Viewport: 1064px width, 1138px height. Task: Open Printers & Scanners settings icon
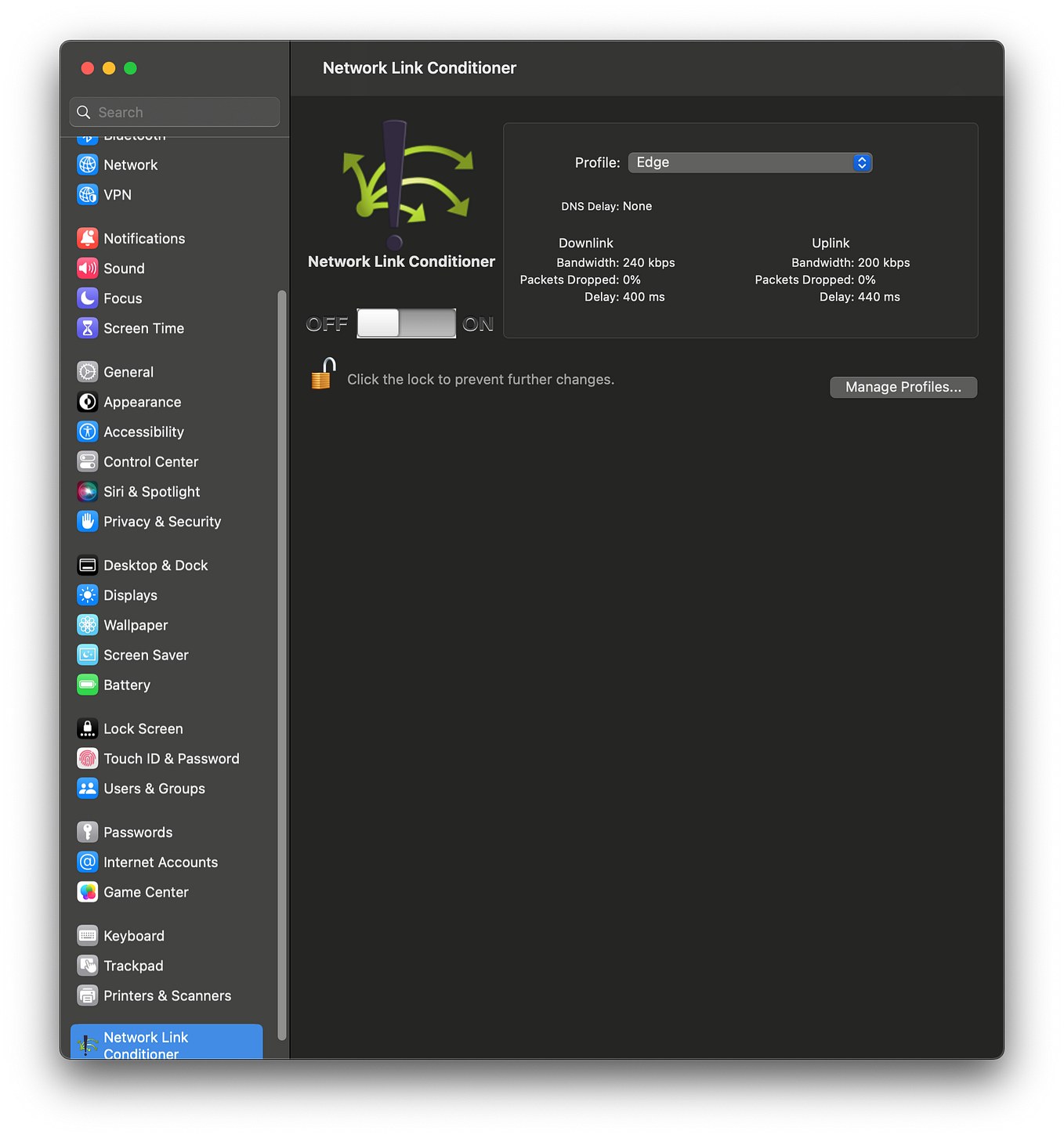point(87,995)
